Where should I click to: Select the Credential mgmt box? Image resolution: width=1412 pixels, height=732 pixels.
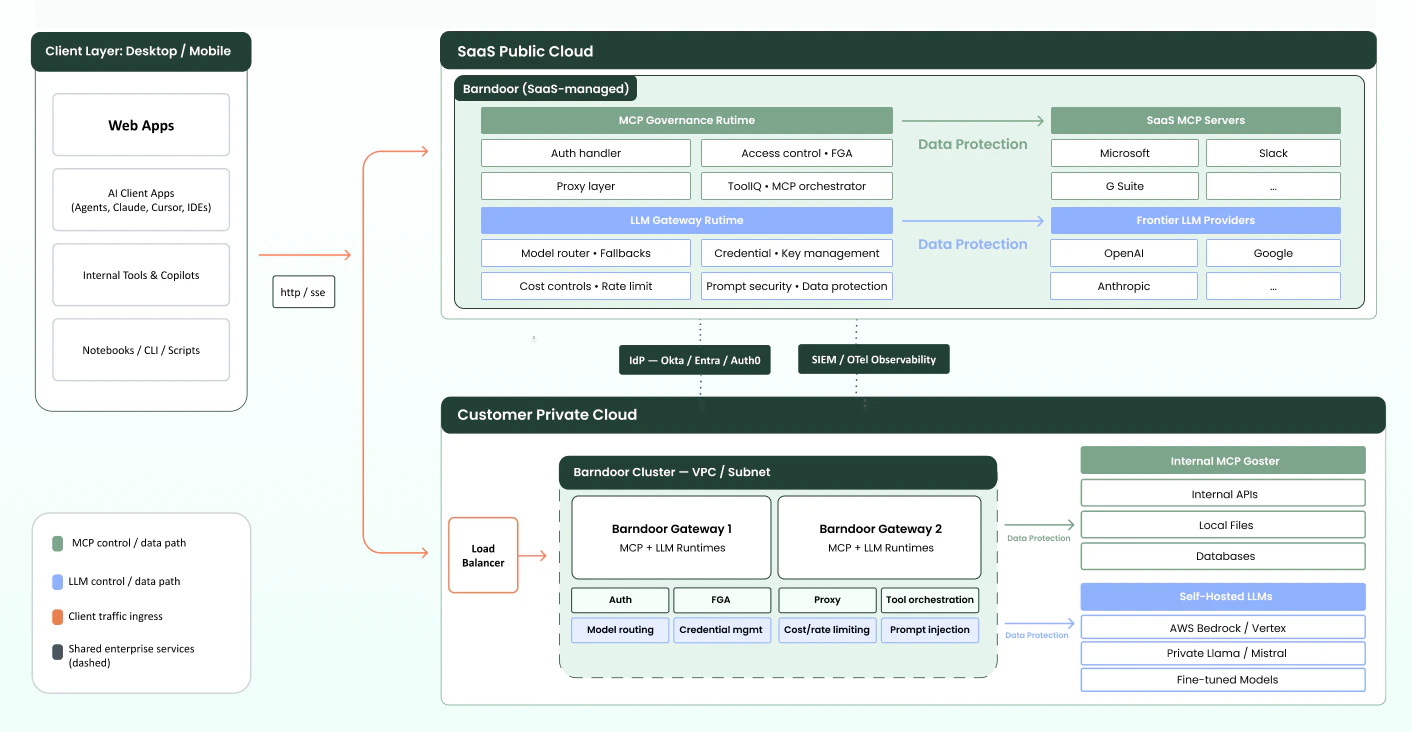pyautogui.click(x=722, y=630)
